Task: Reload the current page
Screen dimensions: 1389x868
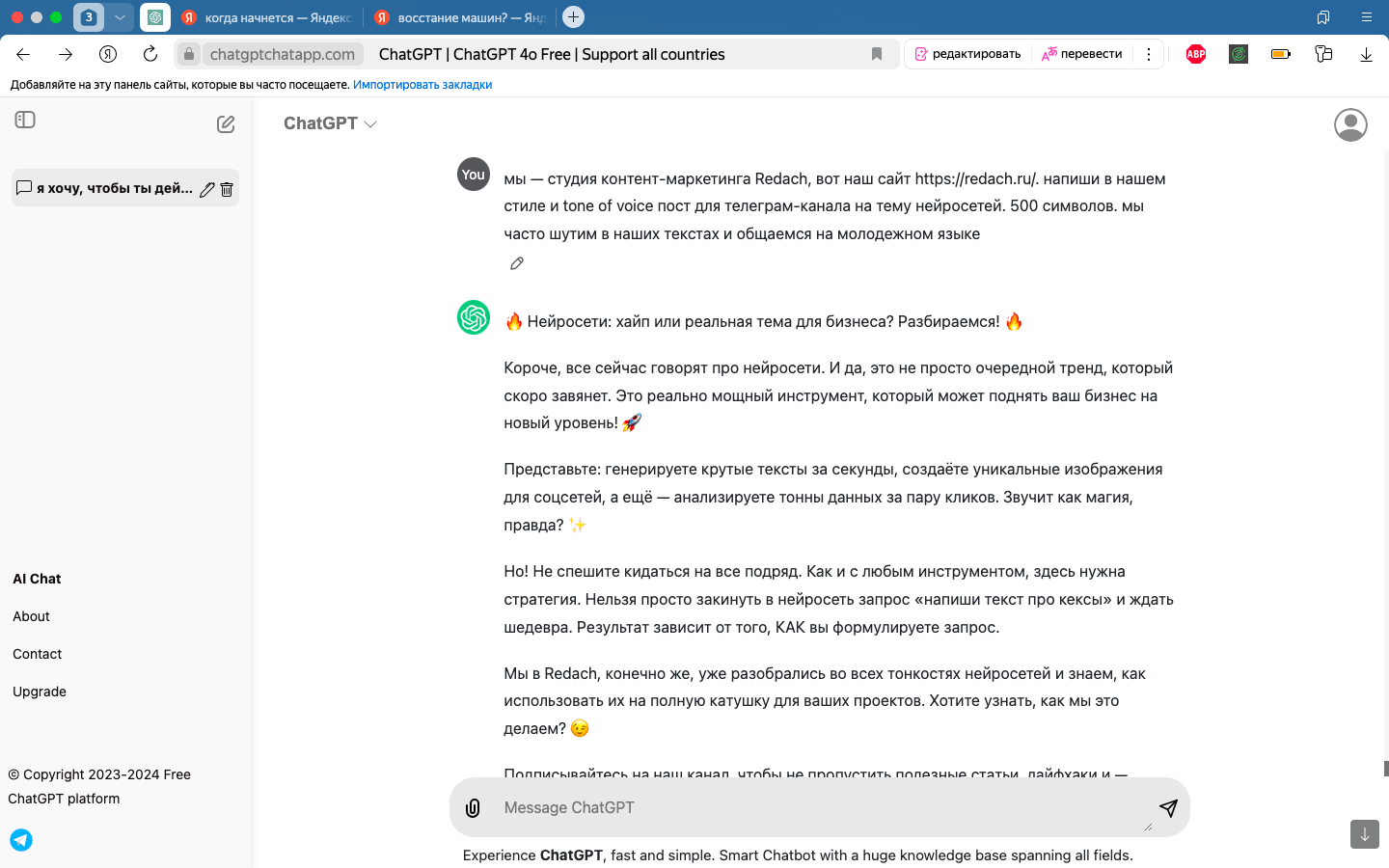Action: (x=150, y=54)
